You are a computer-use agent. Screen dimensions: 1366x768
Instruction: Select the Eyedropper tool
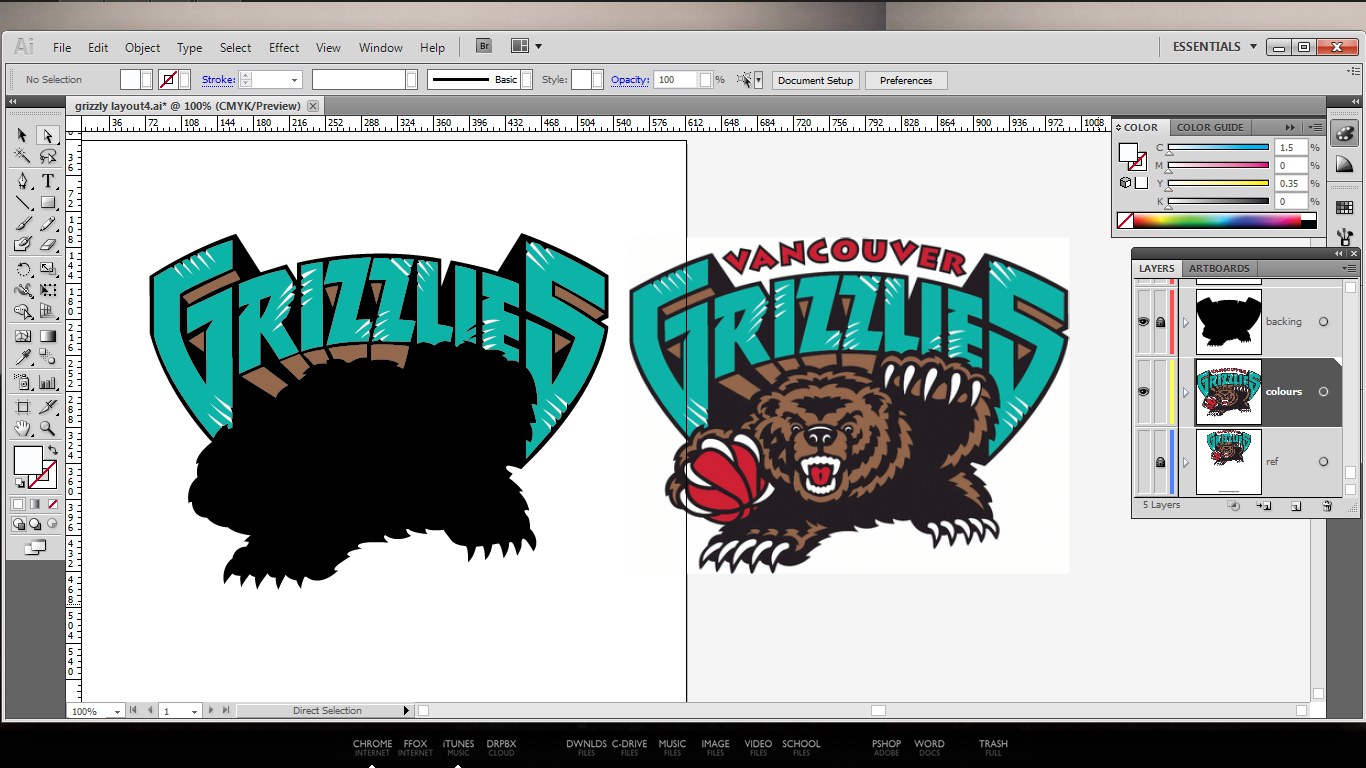22,356
